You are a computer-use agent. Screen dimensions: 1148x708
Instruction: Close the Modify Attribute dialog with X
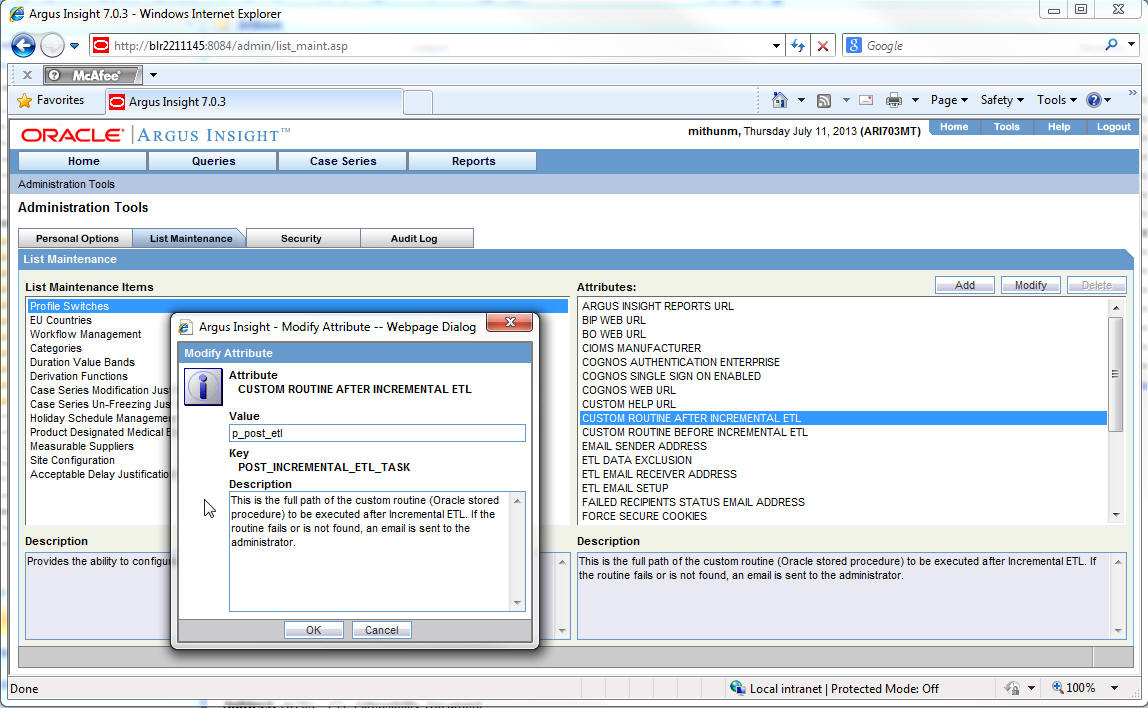(x=510, y=322)
